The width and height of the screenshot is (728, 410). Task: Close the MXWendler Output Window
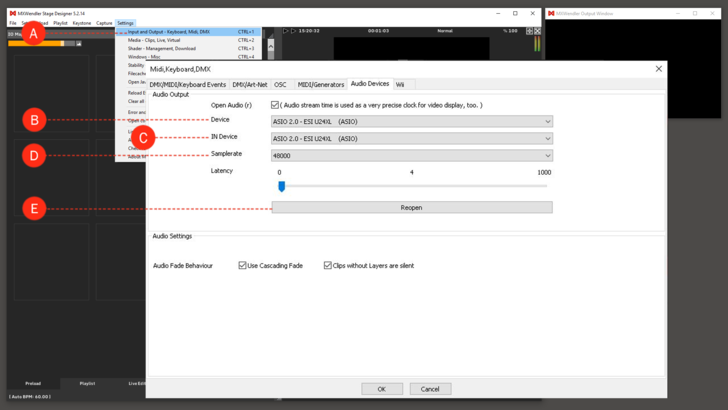pyautogui.click(x=712, y=13)
